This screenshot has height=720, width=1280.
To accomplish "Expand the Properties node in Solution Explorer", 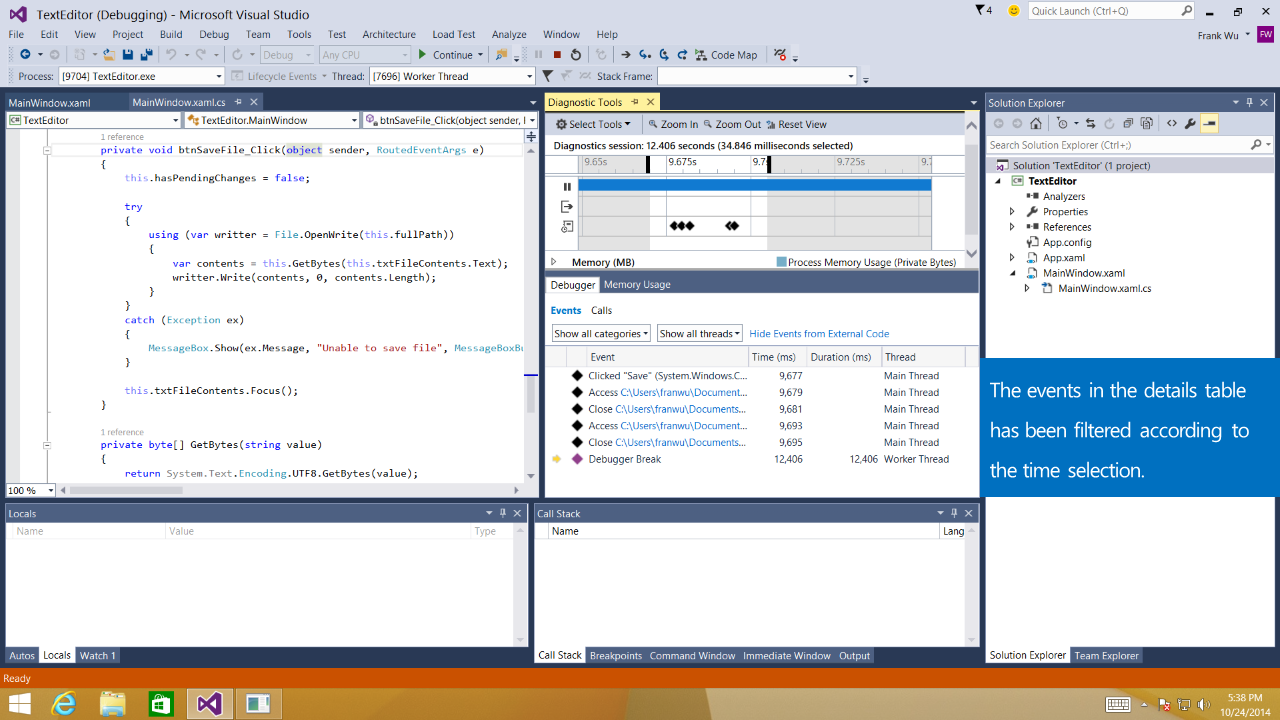I will [x=1012, y=211].
